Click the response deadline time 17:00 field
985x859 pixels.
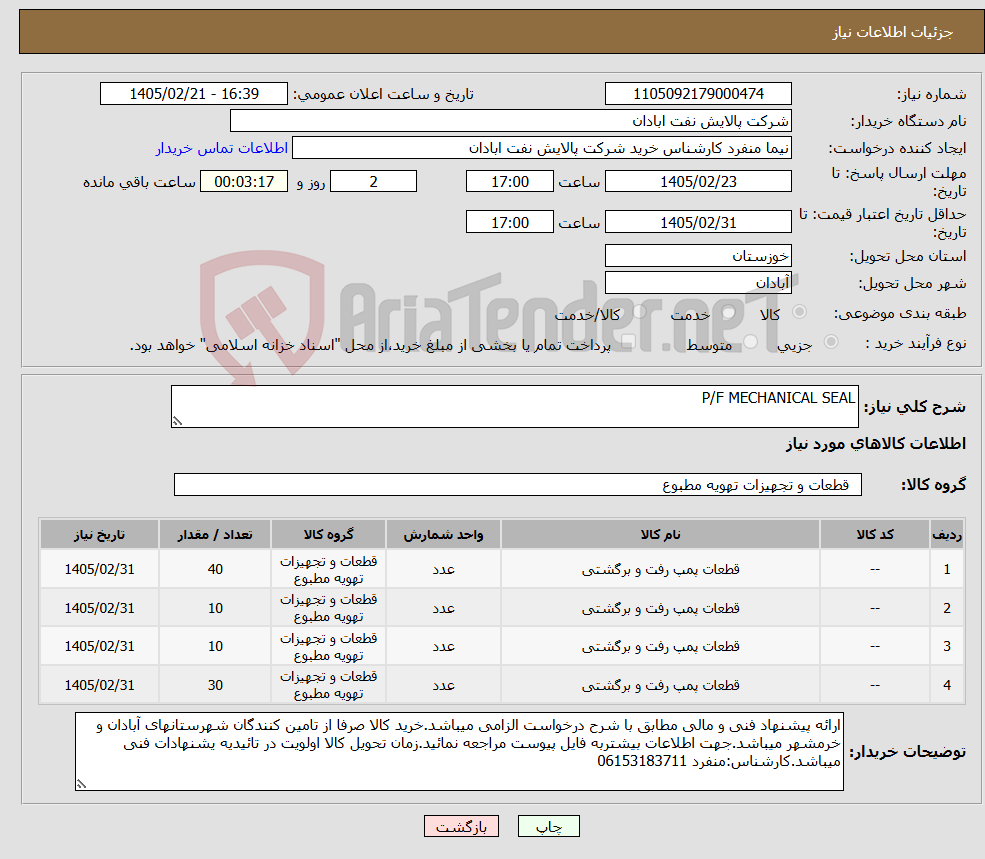click(x=509, y=182)
